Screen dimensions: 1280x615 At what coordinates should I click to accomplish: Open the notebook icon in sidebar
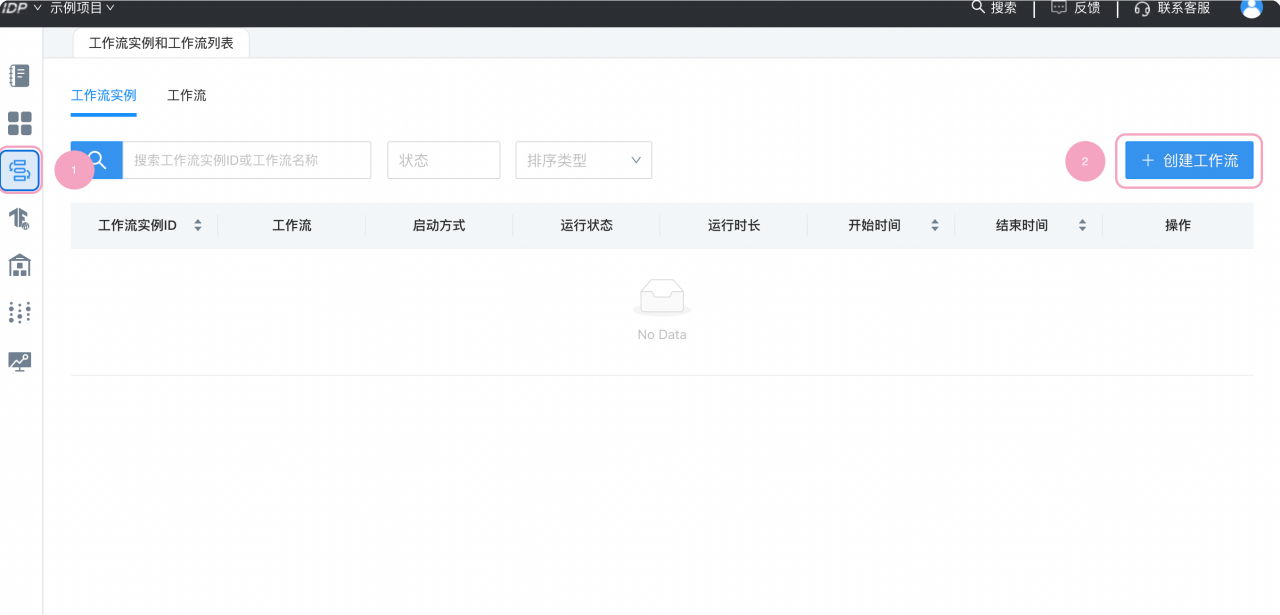[x=20, y=75]
